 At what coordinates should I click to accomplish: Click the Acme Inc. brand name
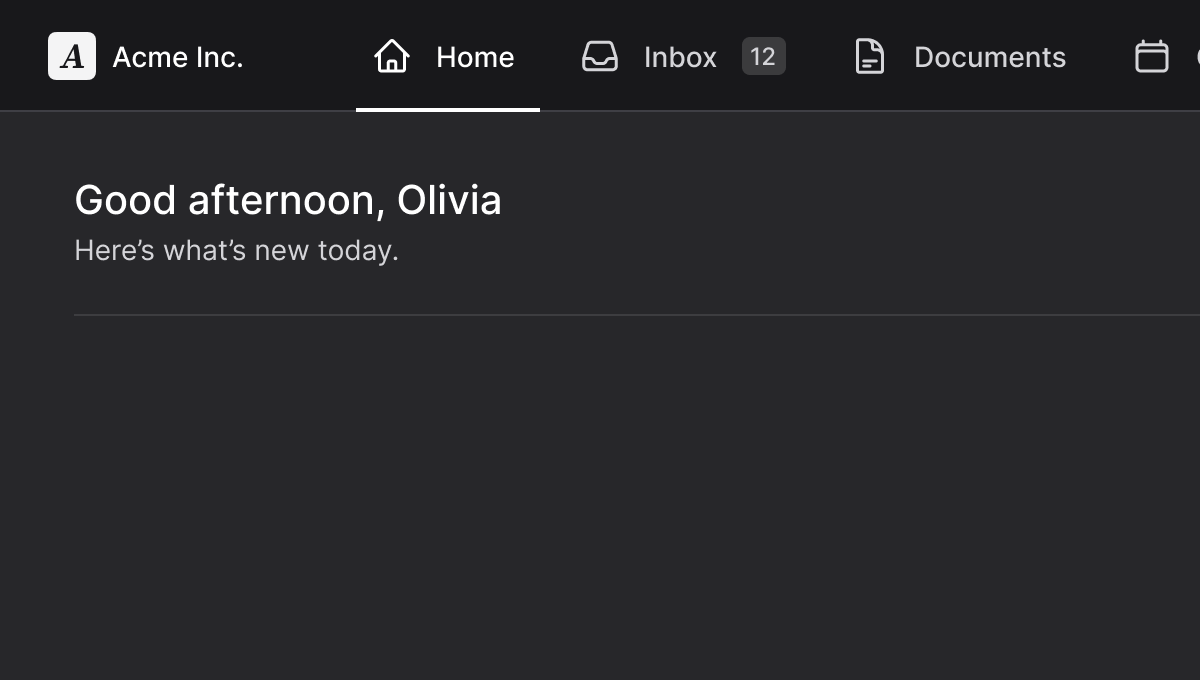[x=178, y=57]
